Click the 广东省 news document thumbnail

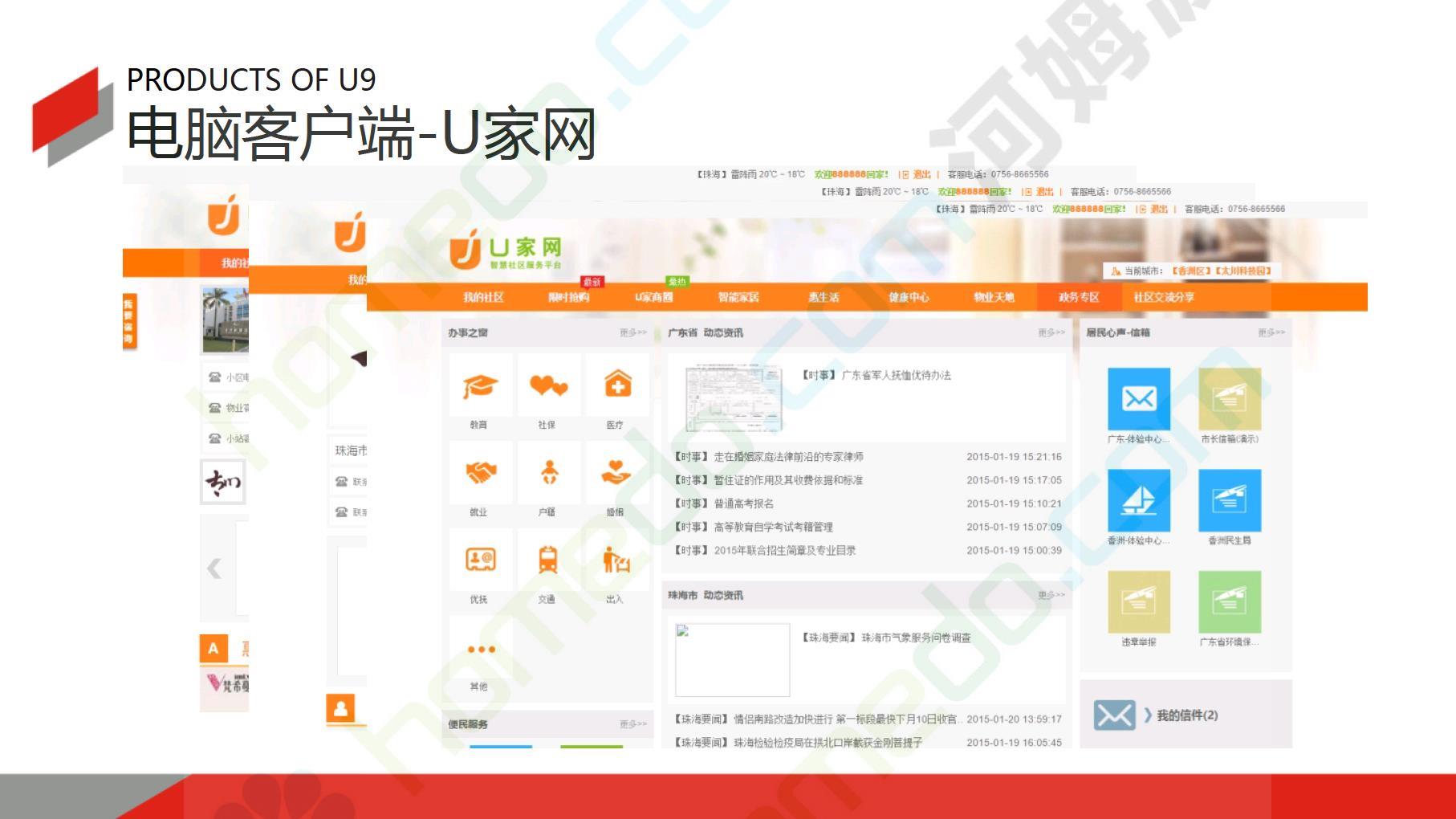[x=733, y=399]
